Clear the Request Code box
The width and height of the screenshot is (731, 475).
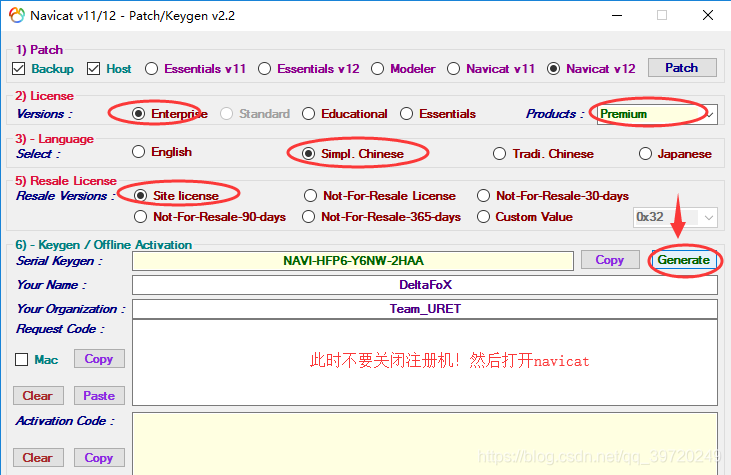(x=38, y=396)
